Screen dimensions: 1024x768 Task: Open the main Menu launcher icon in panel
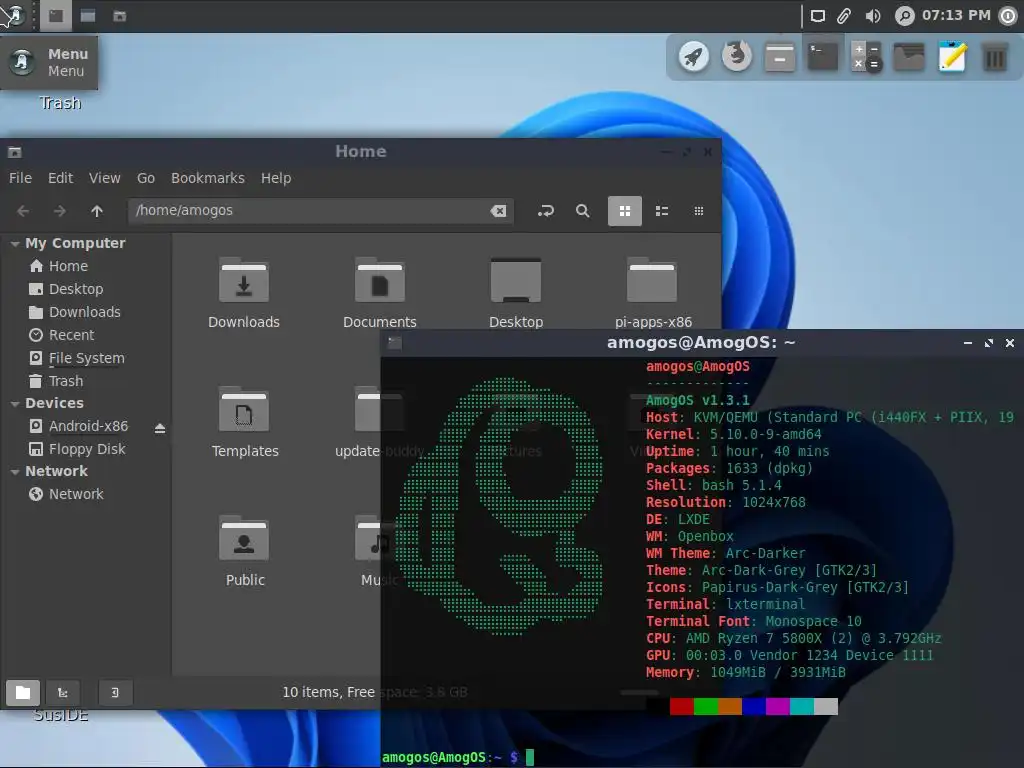click(x=14, y=16)
